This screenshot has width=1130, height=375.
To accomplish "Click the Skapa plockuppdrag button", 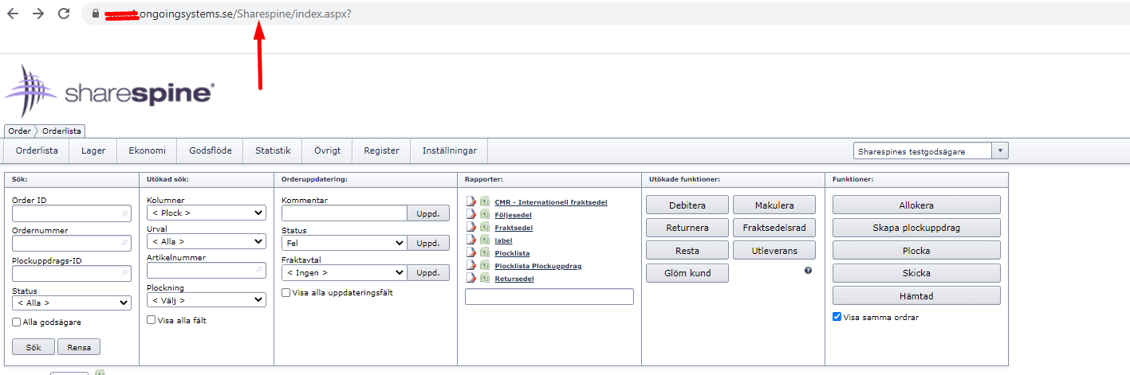I will (916, 228).
